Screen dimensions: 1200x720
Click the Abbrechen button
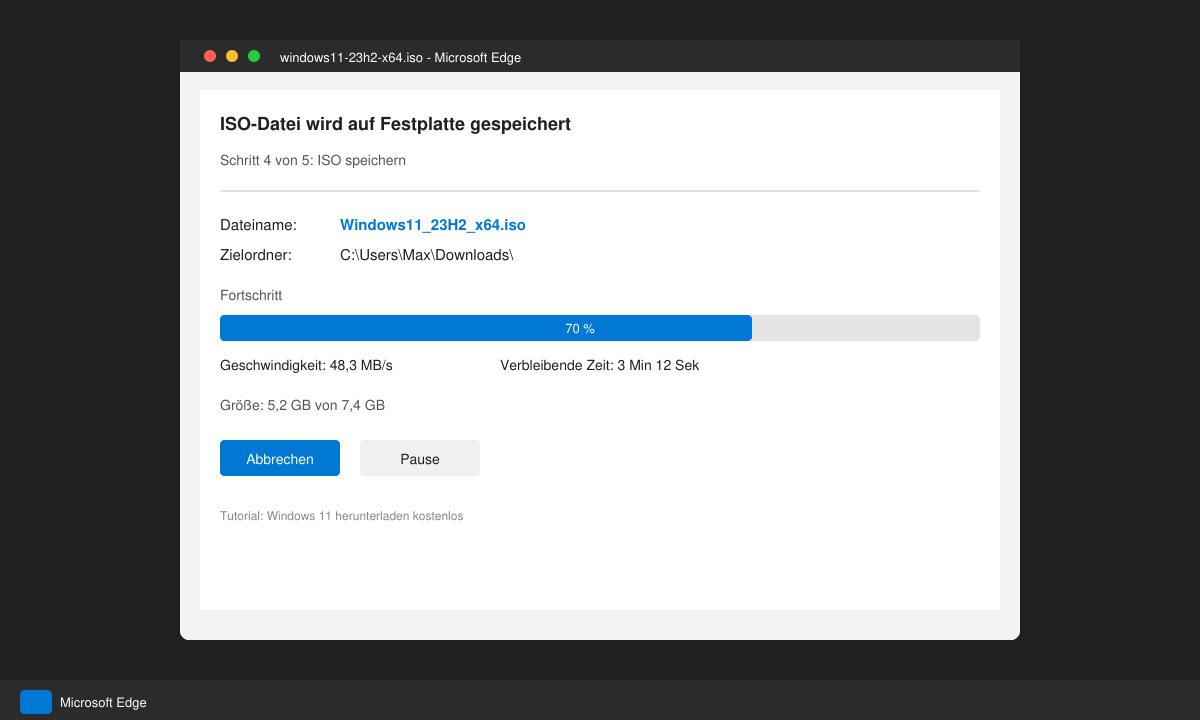tap(280, 458)
